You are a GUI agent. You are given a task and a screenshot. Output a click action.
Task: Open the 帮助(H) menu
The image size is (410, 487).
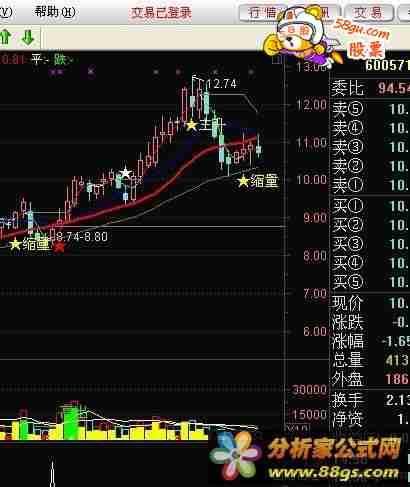tap(55, 12)
